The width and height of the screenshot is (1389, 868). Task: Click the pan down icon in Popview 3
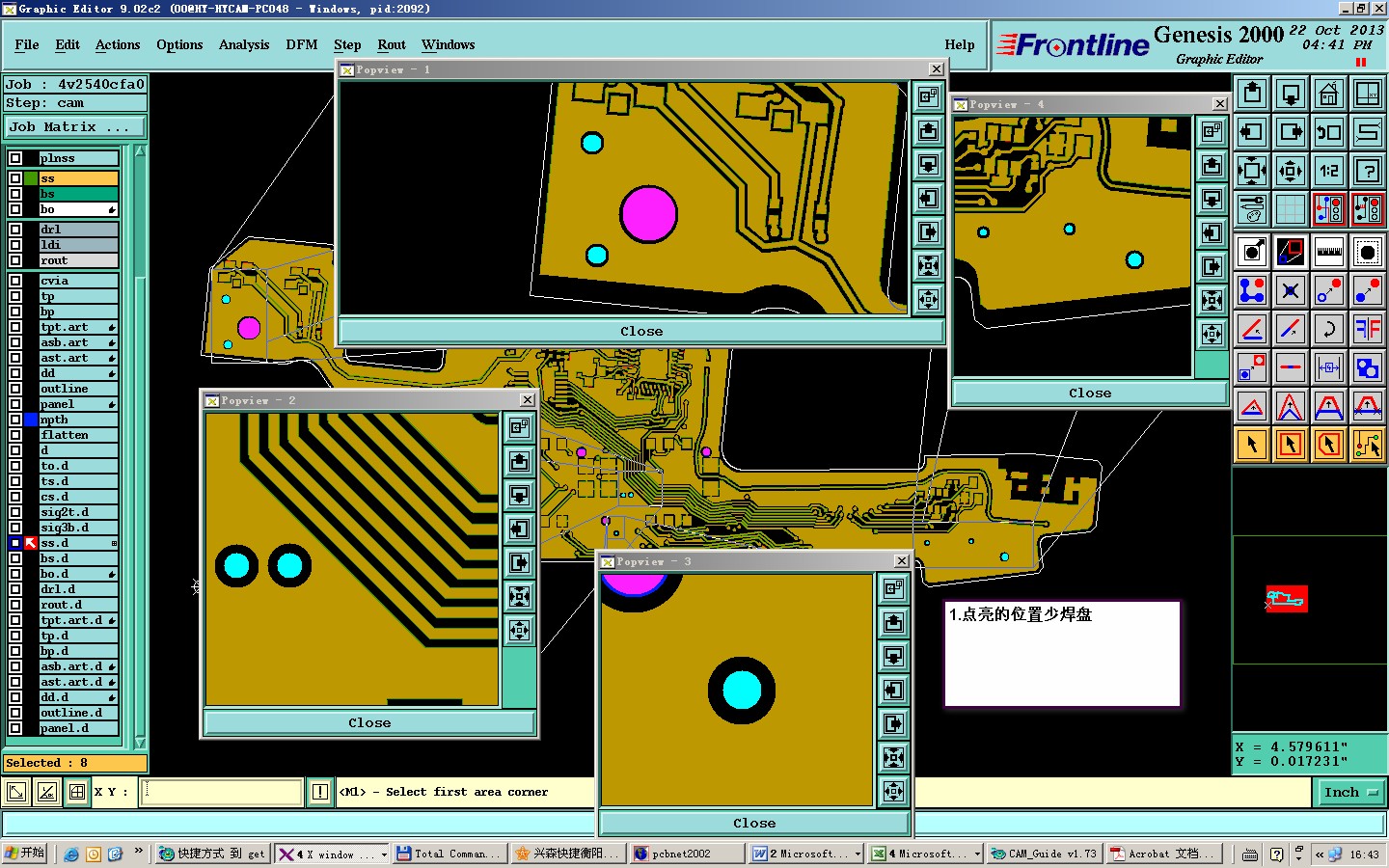pyautogui.click(x=893, y=656)
